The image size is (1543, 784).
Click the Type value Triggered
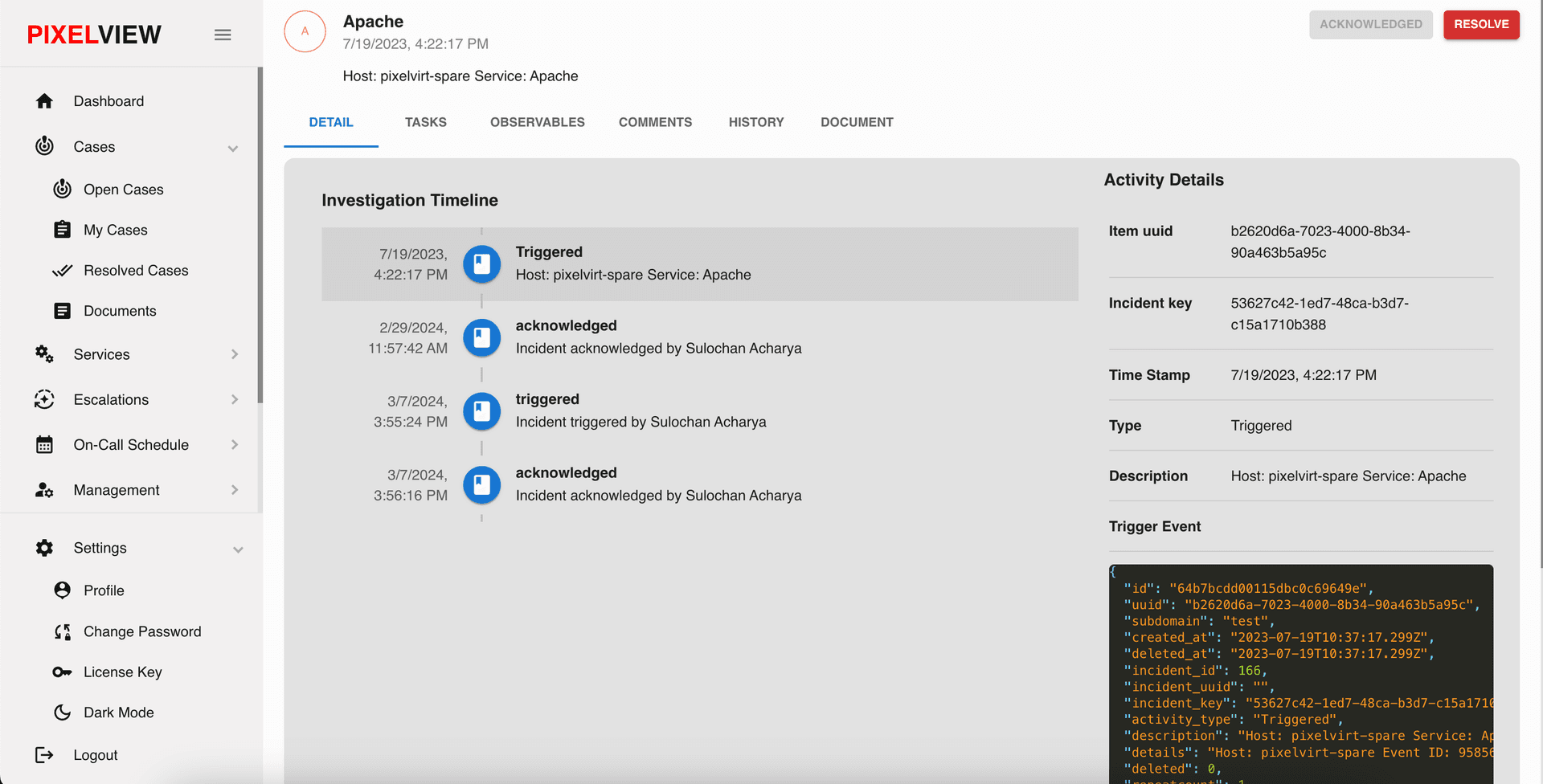1261,426
